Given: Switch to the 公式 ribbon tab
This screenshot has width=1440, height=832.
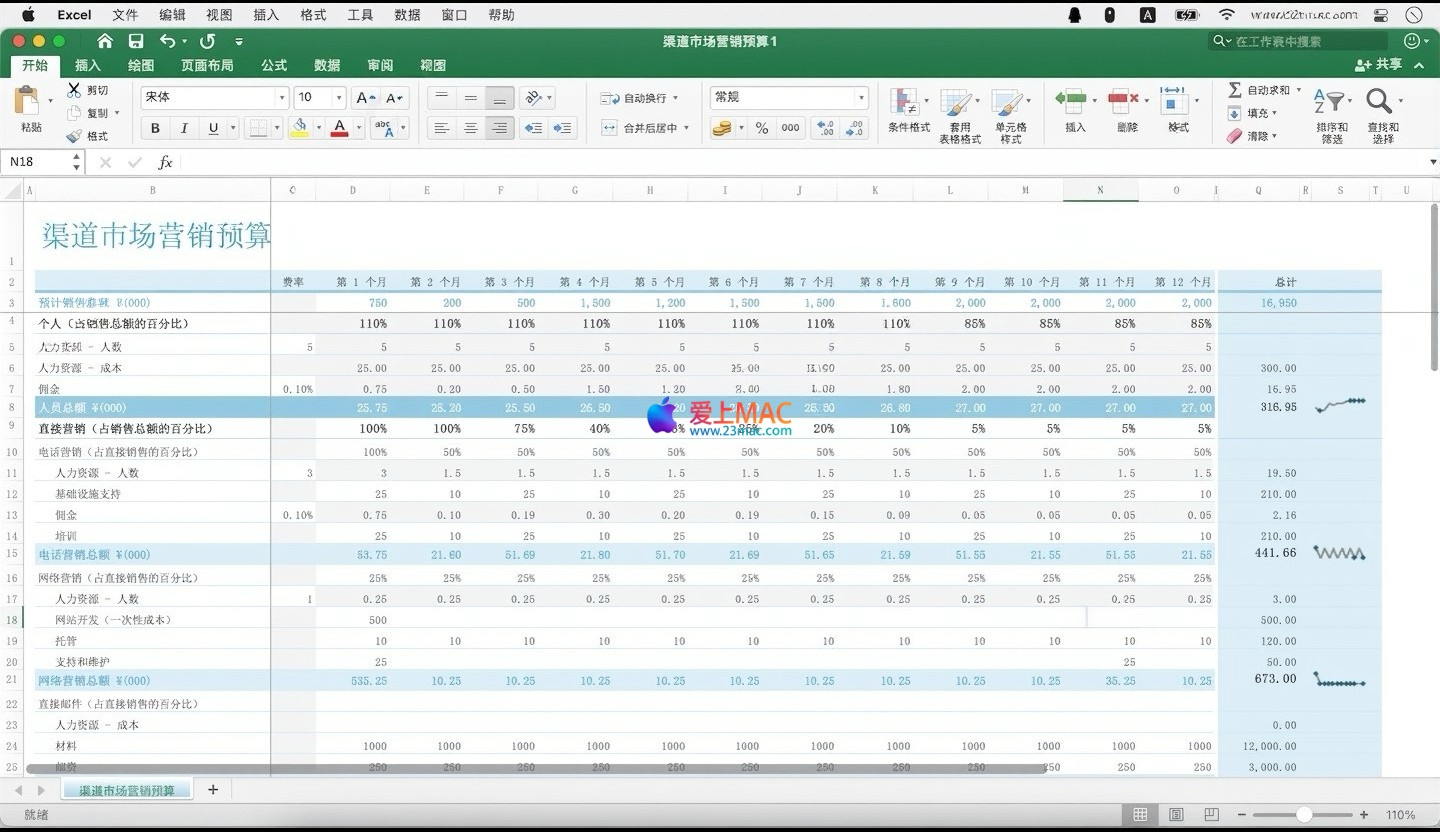Looking at the screenshot, I should [274, 65].
